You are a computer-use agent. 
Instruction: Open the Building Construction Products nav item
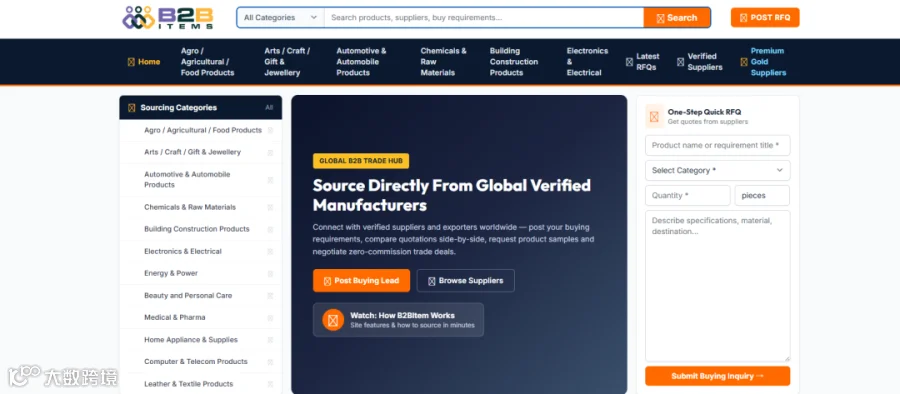click(514, 62)
